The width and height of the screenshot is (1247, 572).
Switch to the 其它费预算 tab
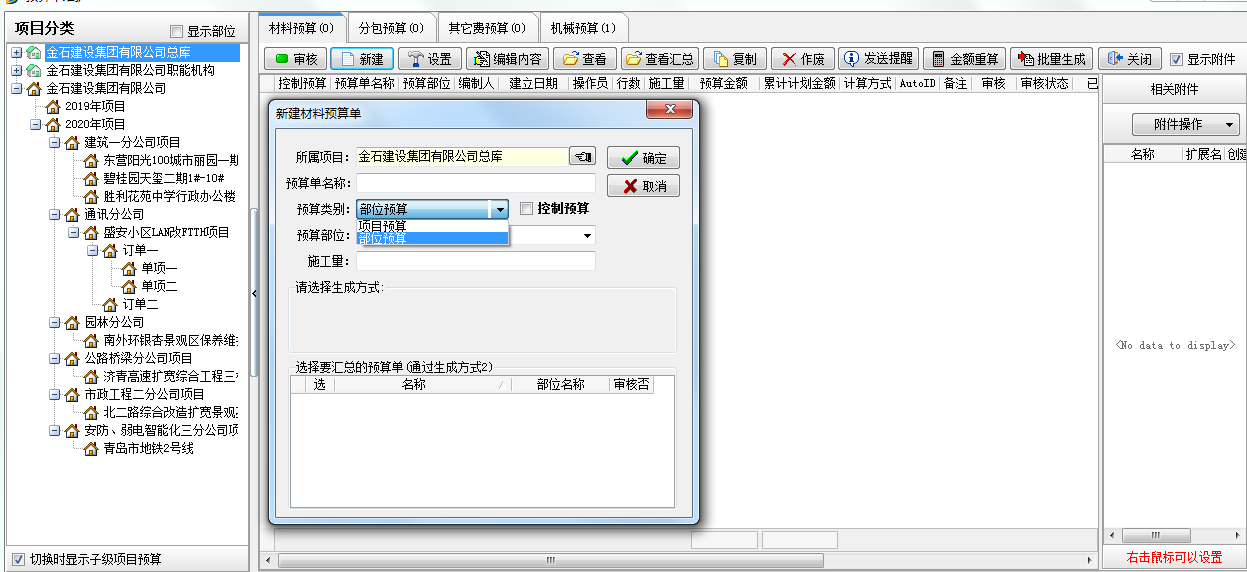486,28
